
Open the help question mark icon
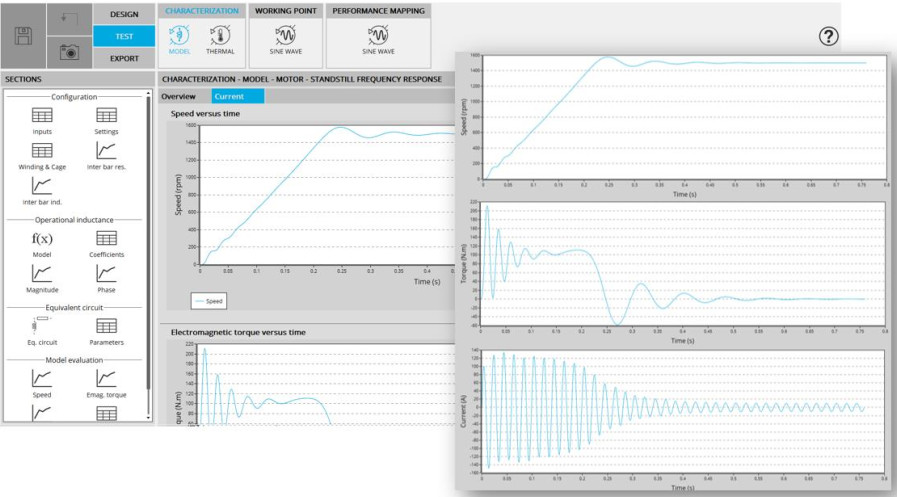[827, 37]
